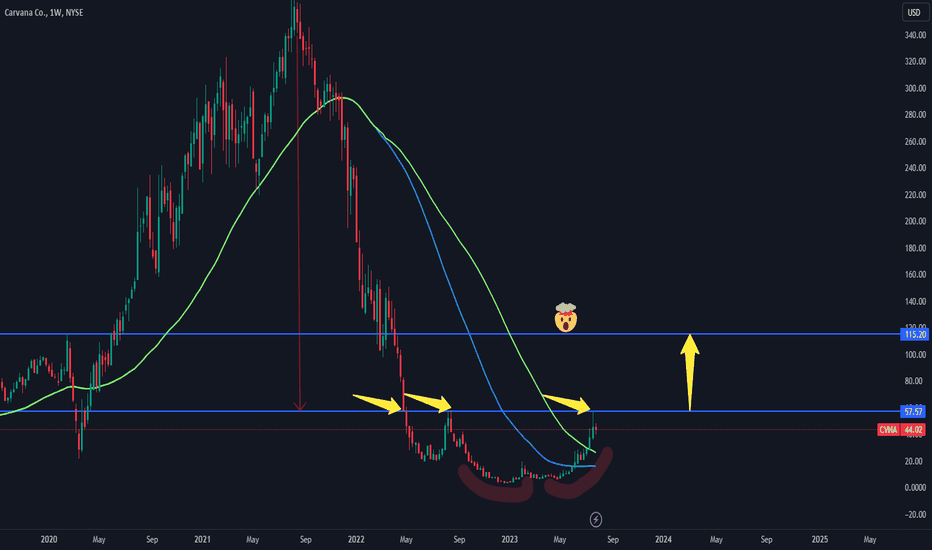Click the 300.00 price axis value
The height and width of the screenshot is (550, 932).
click(x=915, y=89)
